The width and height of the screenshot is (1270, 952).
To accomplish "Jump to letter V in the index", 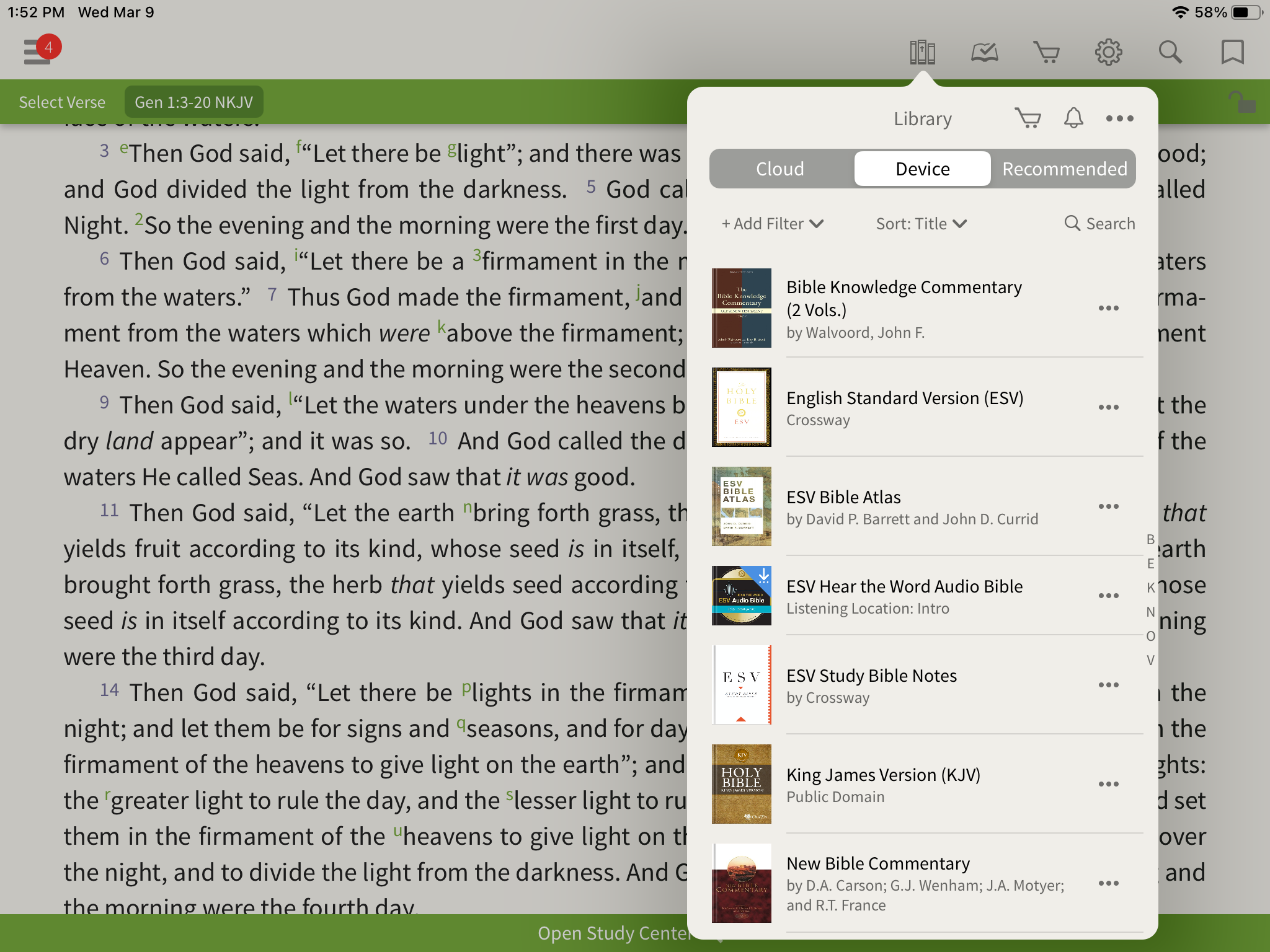I will [1150, 660].
